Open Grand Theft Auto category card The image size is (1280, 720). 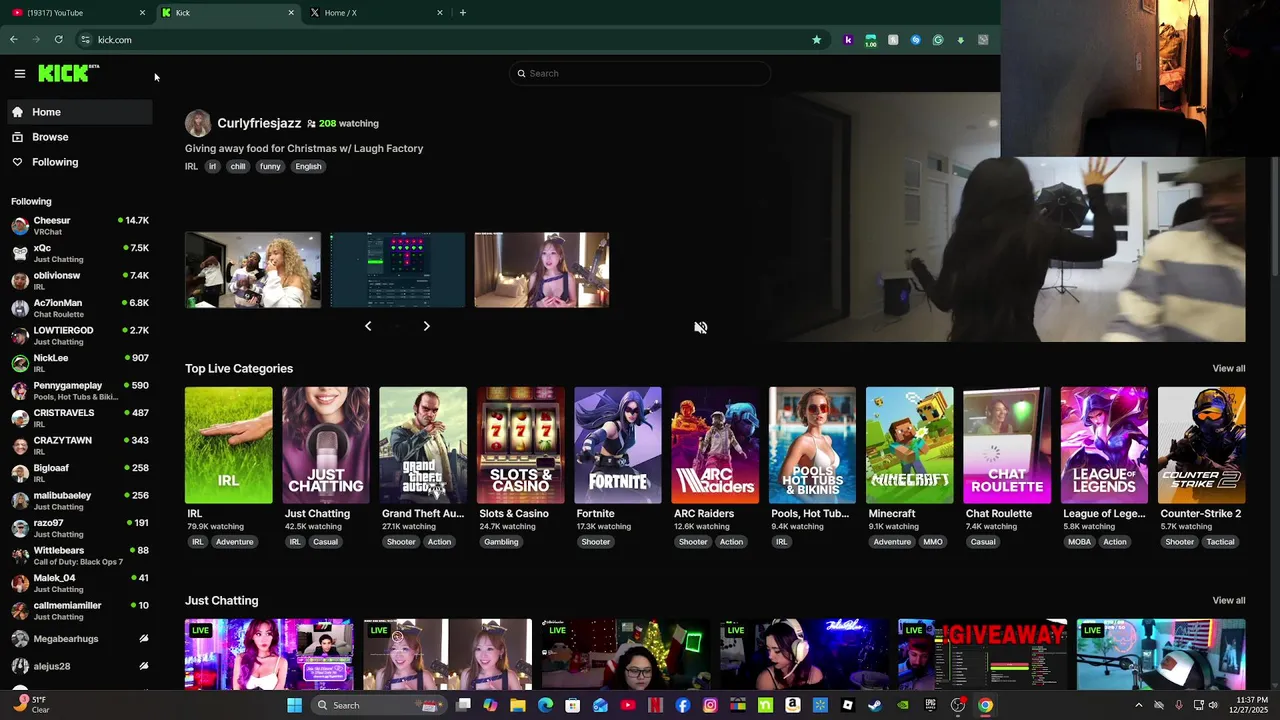coord(423,445)
